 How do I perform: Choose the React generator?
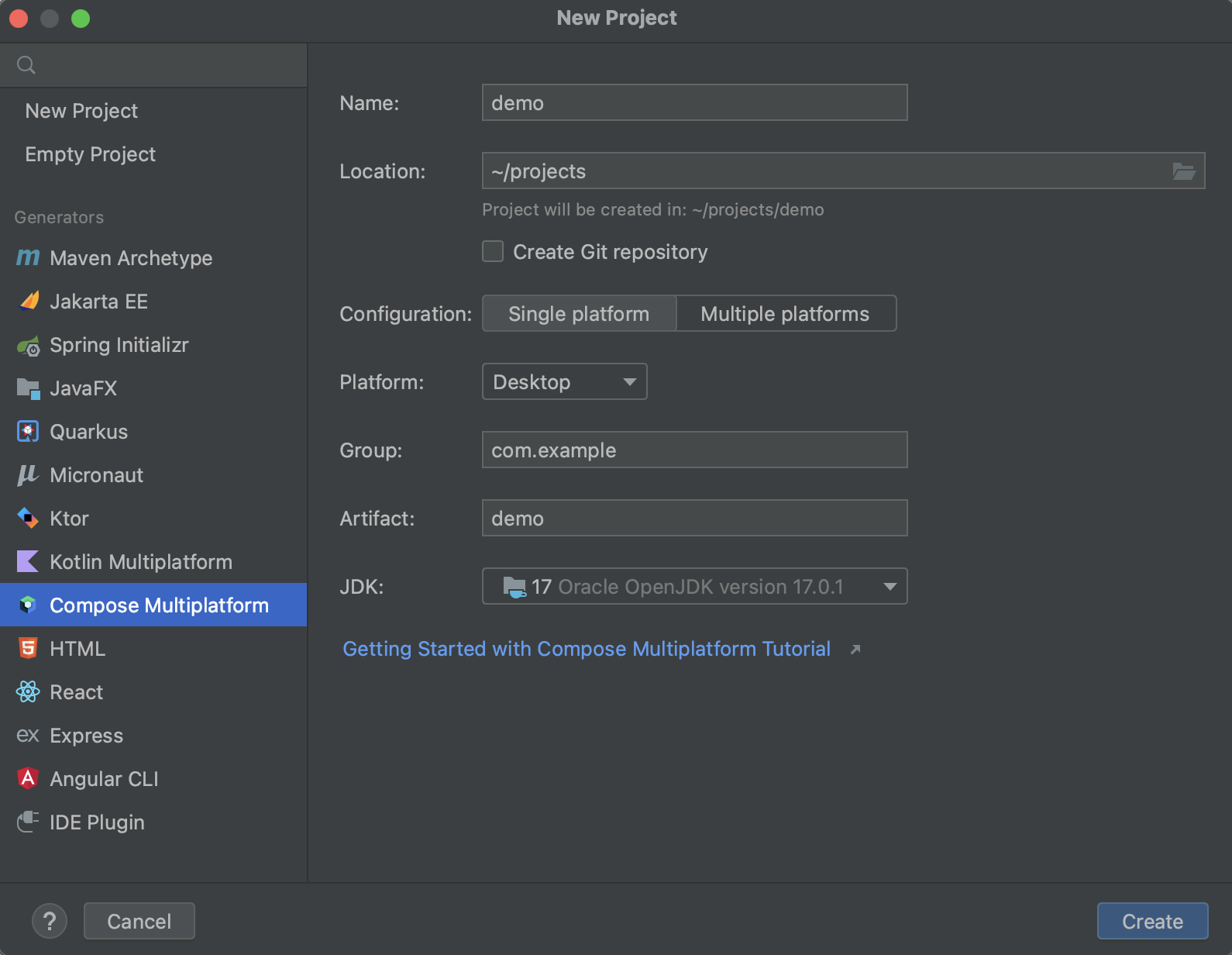(153, 692)
